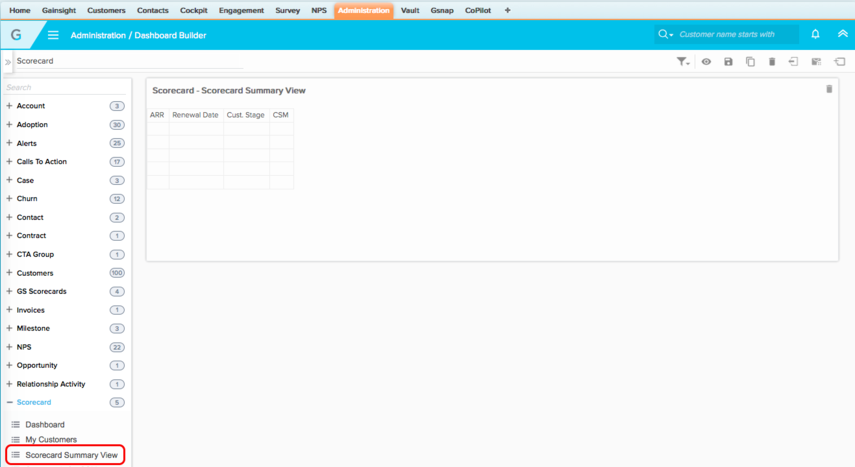Expand the NPS report folder in sidebar
855x467 pixels.
click(9, 347)
